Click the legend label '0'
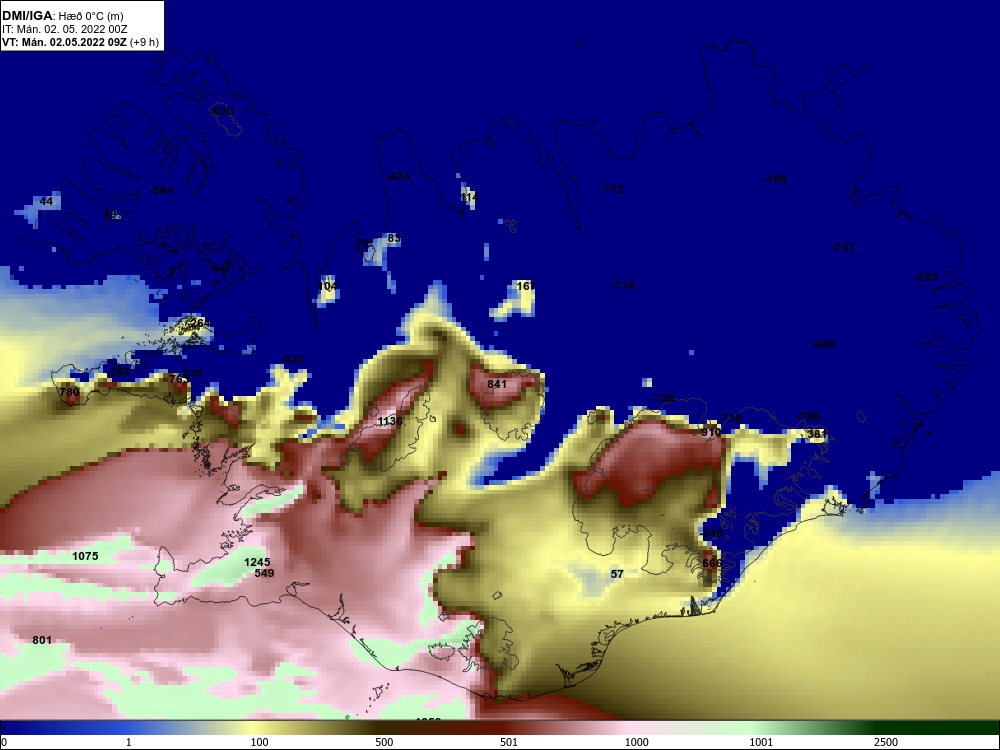 4,742
